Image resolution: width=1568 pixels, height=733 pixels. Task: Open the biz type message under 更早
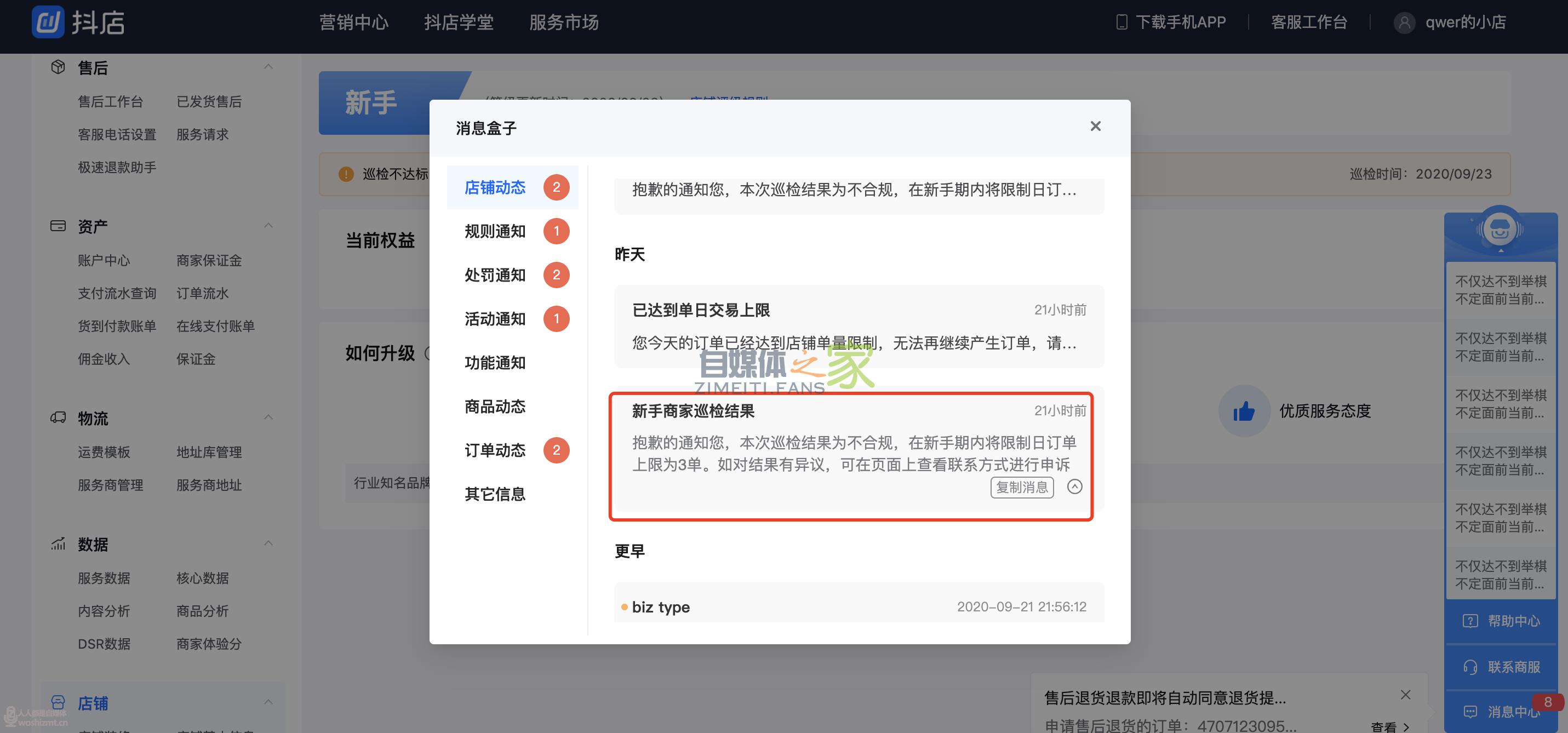tap(661, 606)
